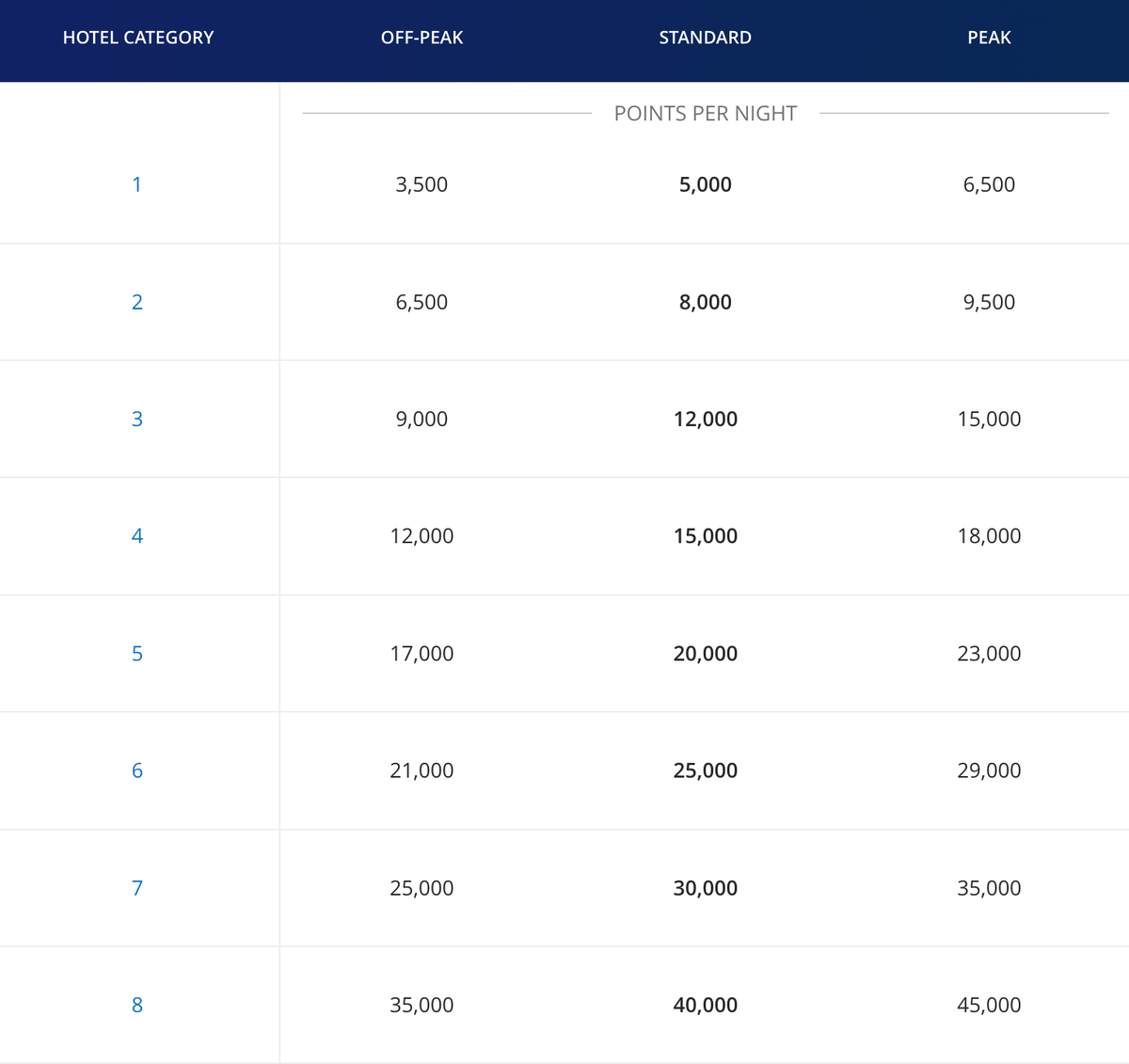1129x1064 pixels.
Task: Click the category 3 link
Action: [137, 419]
